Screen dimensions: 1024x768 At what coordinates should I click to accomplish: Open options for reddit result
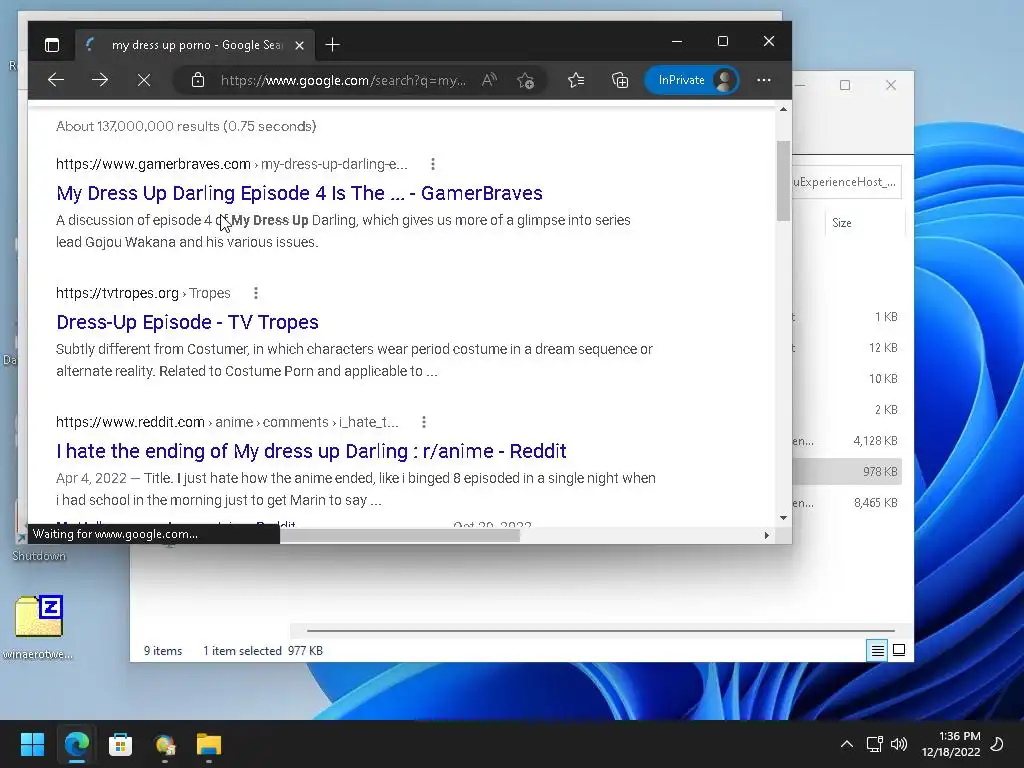pyautogui.click(x=424, y=422)
